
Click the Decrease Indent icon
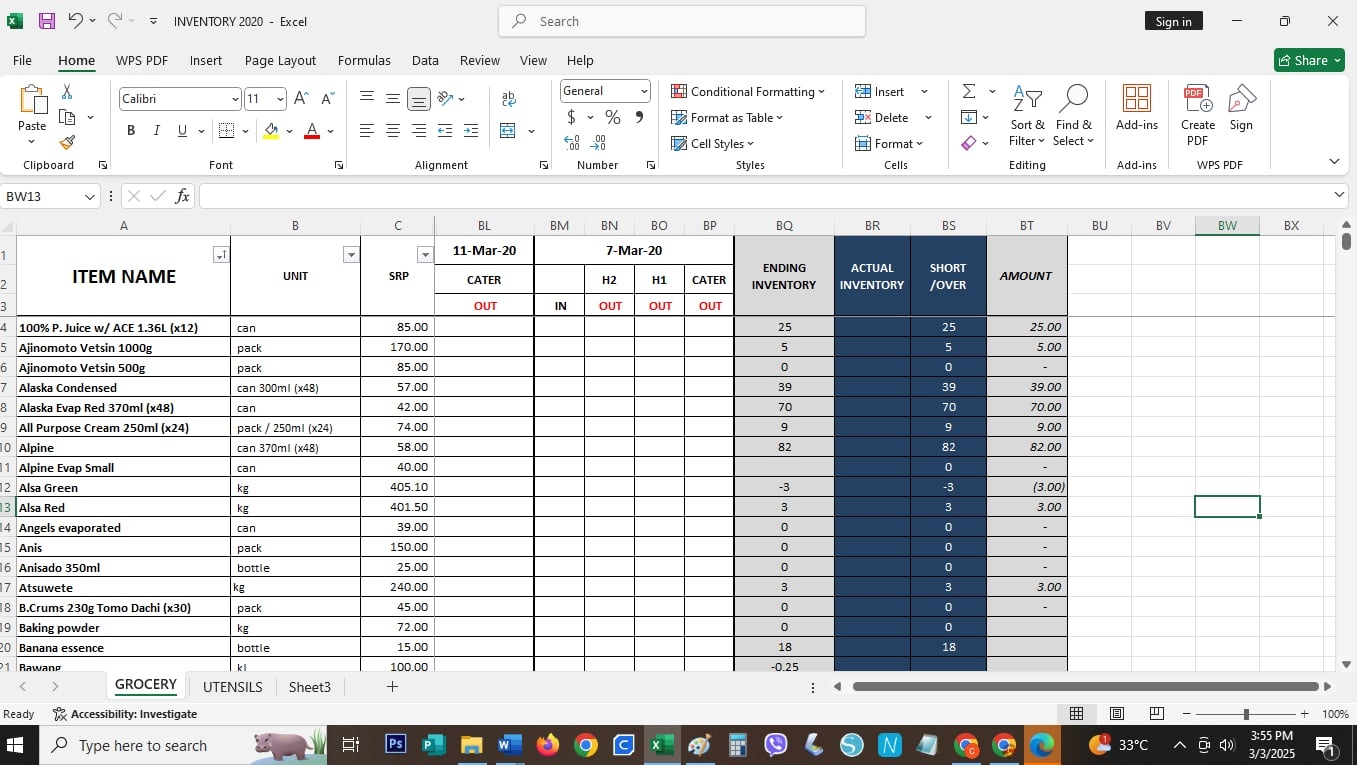coord(445,131)
